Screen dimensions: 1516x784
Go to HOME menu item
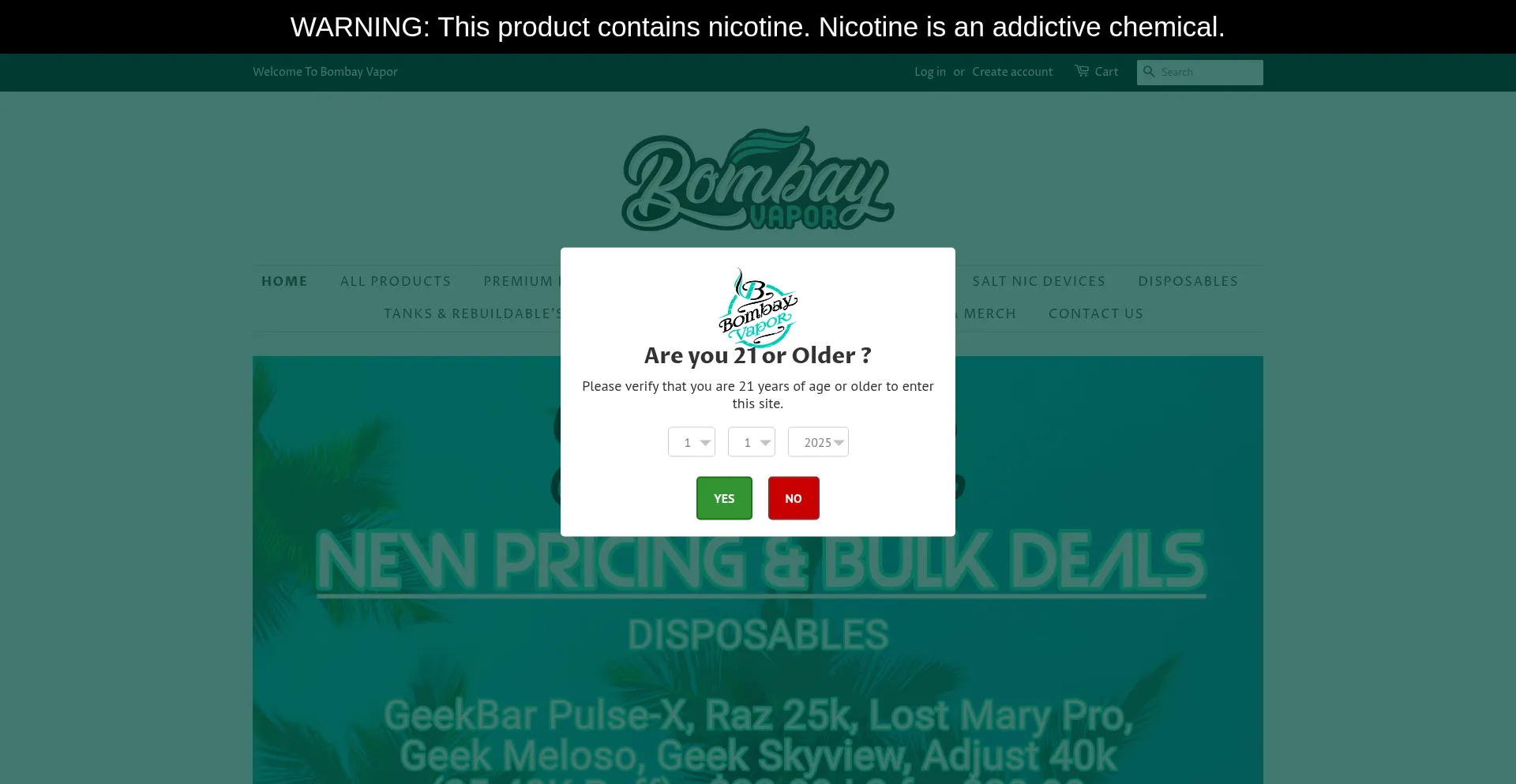pos(284,281)
